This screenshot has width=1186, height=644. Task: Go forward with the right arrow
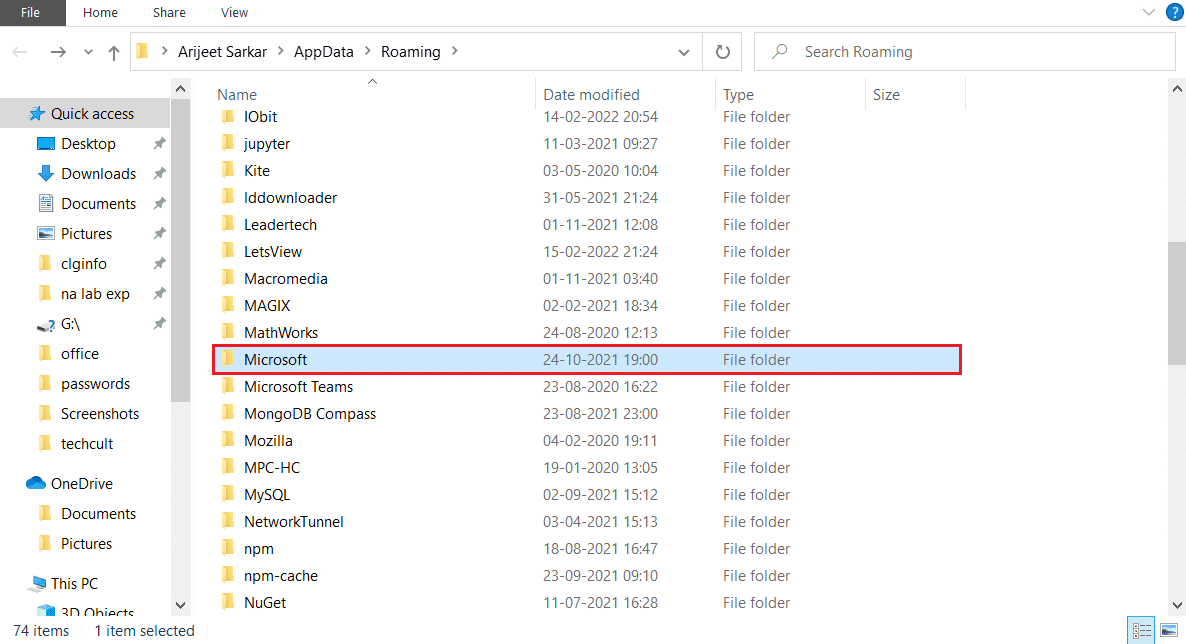point(57,51)
